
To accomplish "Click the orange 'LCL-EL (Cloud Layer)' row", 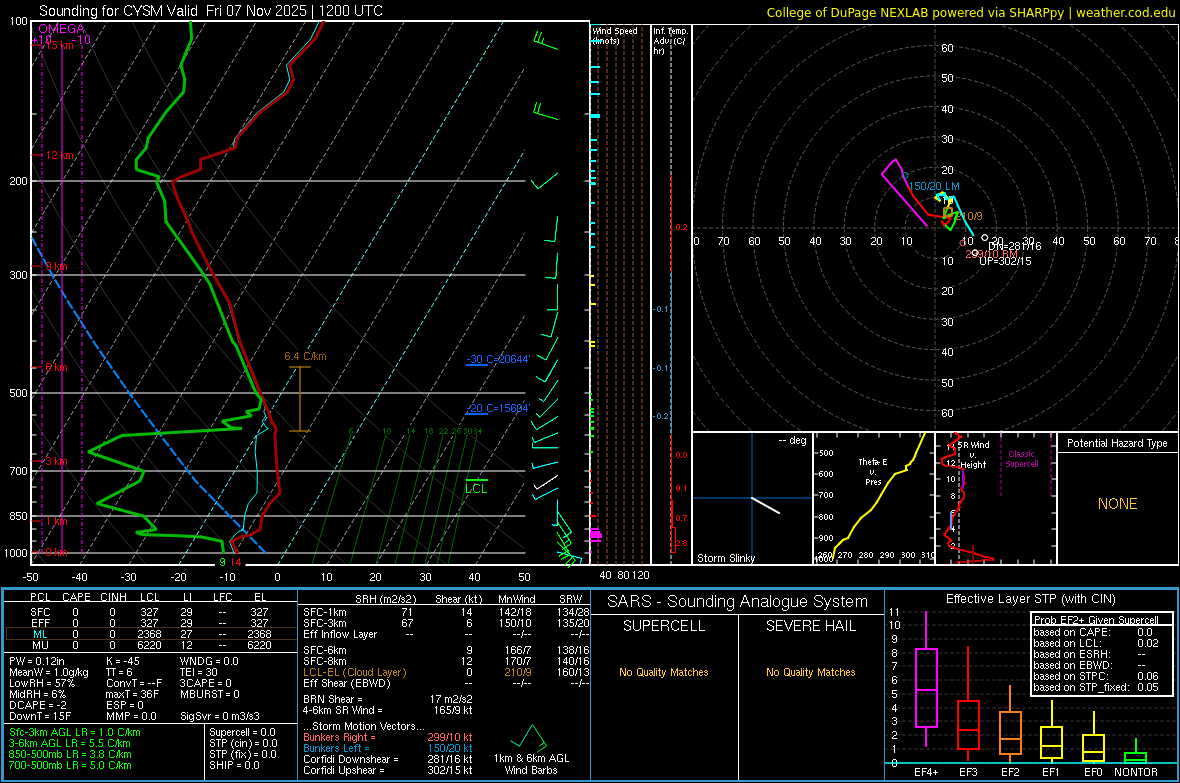I will [x=446, y=672].
